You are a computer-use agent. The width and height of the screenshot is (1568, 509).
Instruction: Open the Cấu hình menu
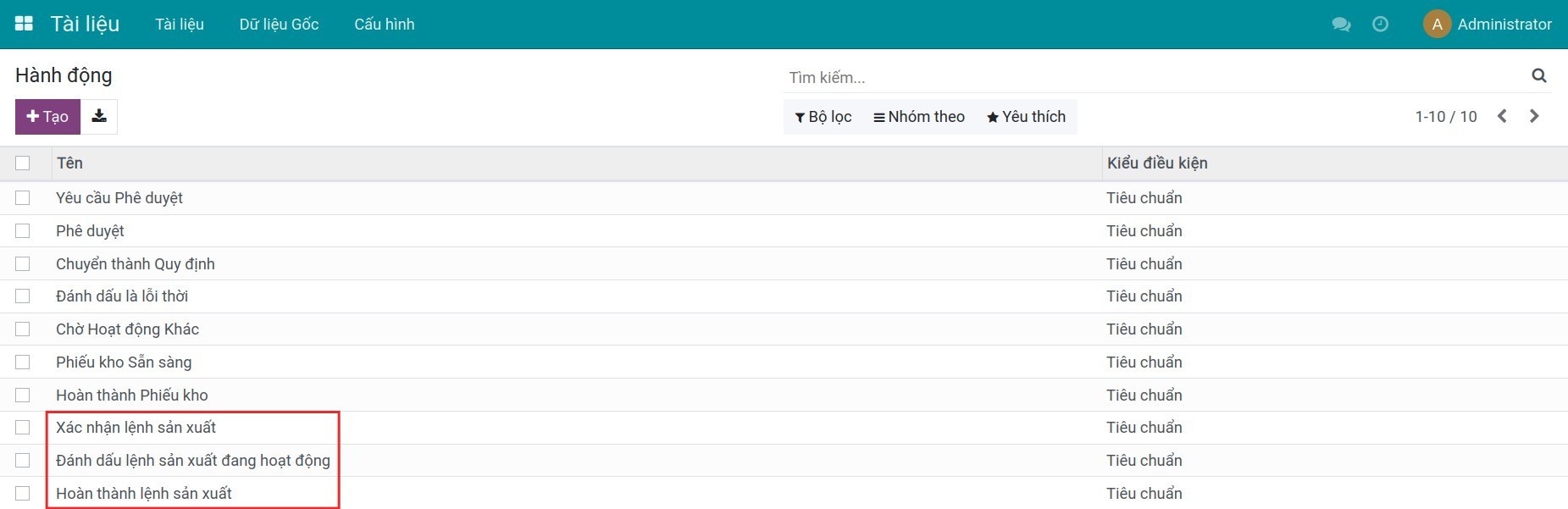coord(384,25)
